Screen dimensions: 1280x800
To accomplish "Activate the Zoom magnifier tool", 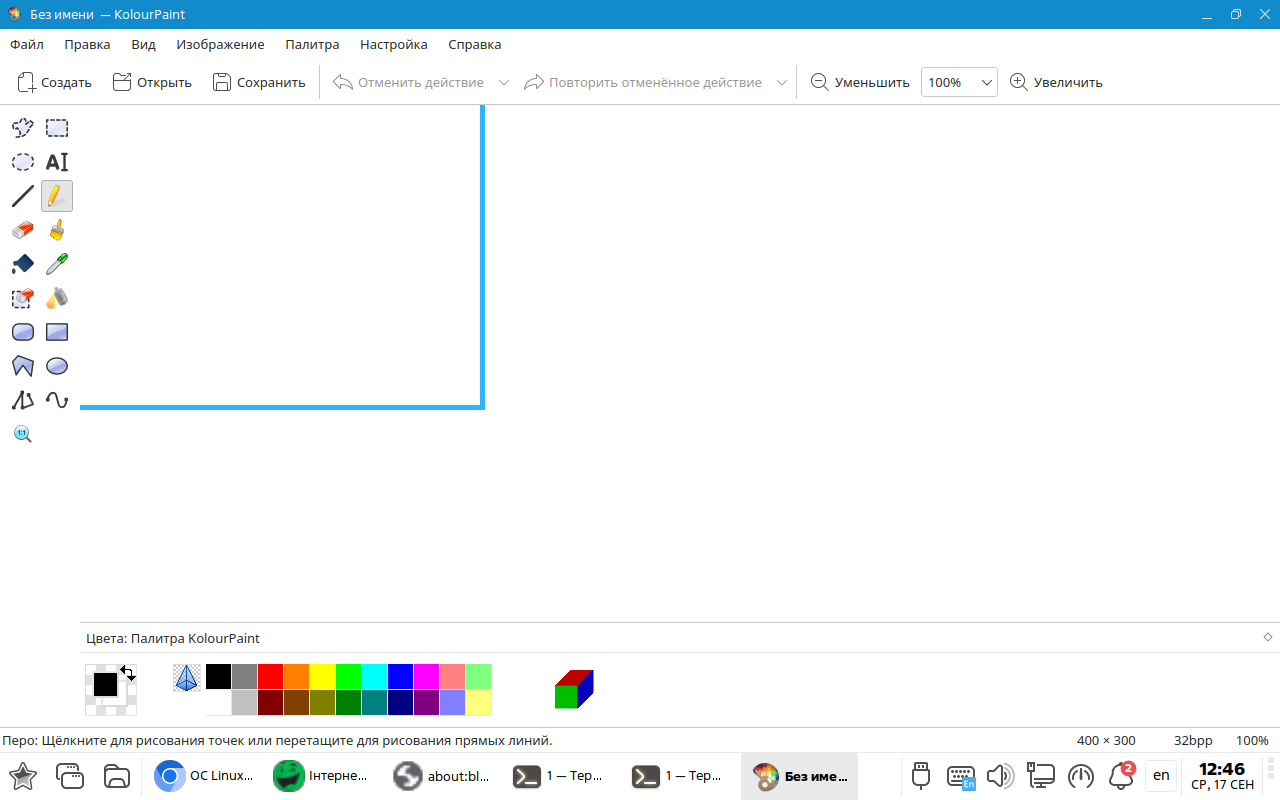I will [23, 434].
